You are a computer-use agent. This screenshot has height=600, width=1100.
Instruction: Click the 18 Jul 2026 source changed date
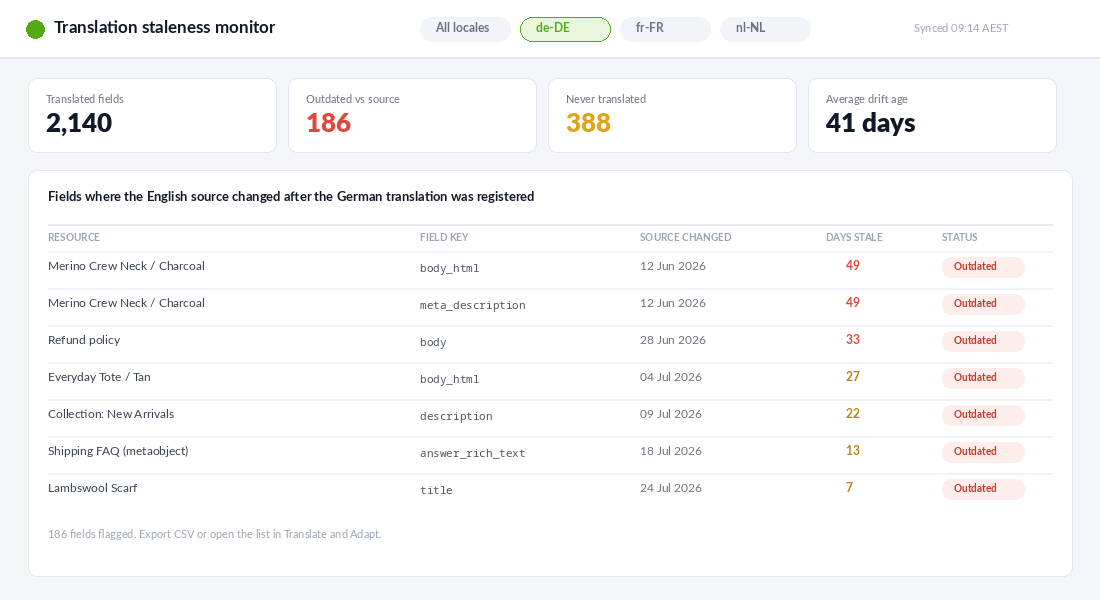(671, 451)
